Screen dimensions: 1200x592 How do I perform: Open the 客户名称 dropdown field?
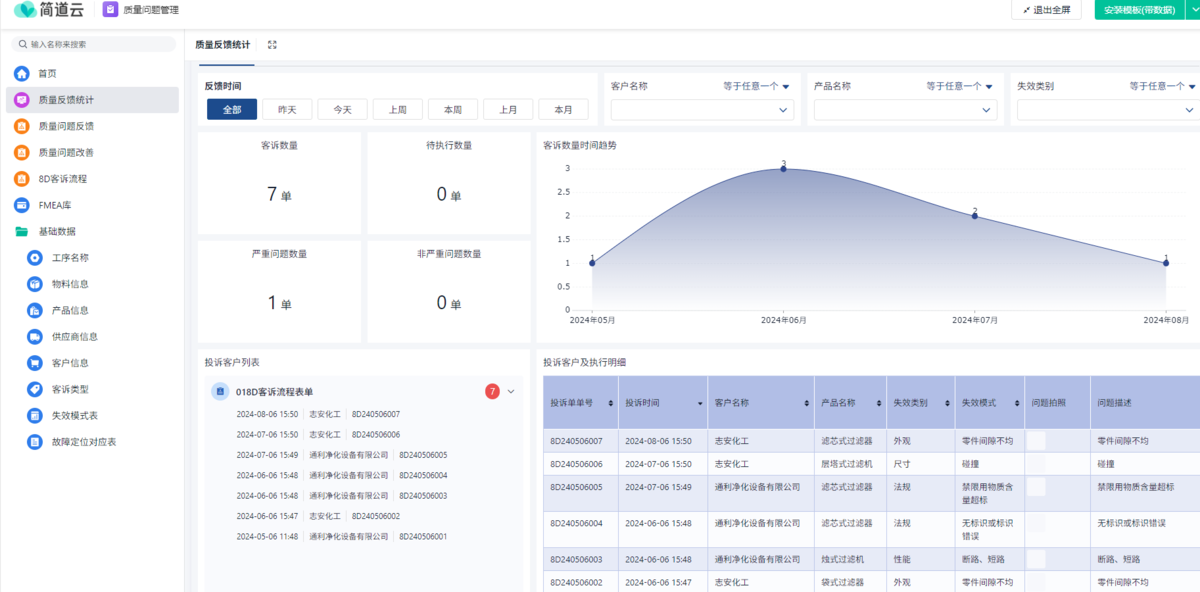[x=702, y=110]
